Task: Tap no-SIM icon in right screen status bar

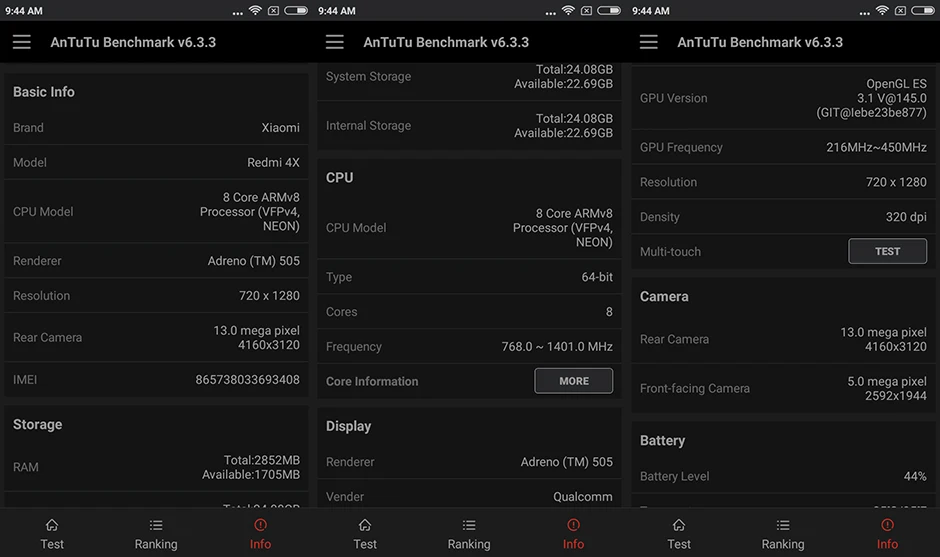Action: point(900,10)
